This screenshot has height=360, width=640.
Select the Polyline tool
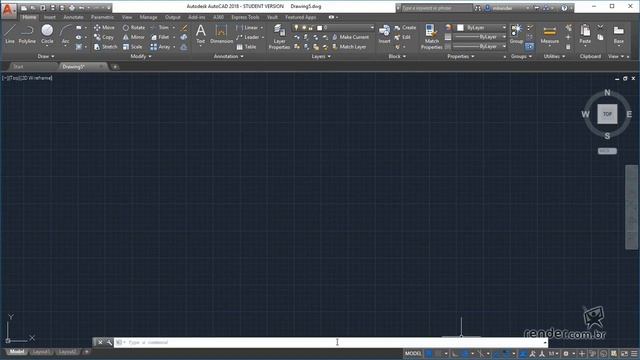[27, 34]
